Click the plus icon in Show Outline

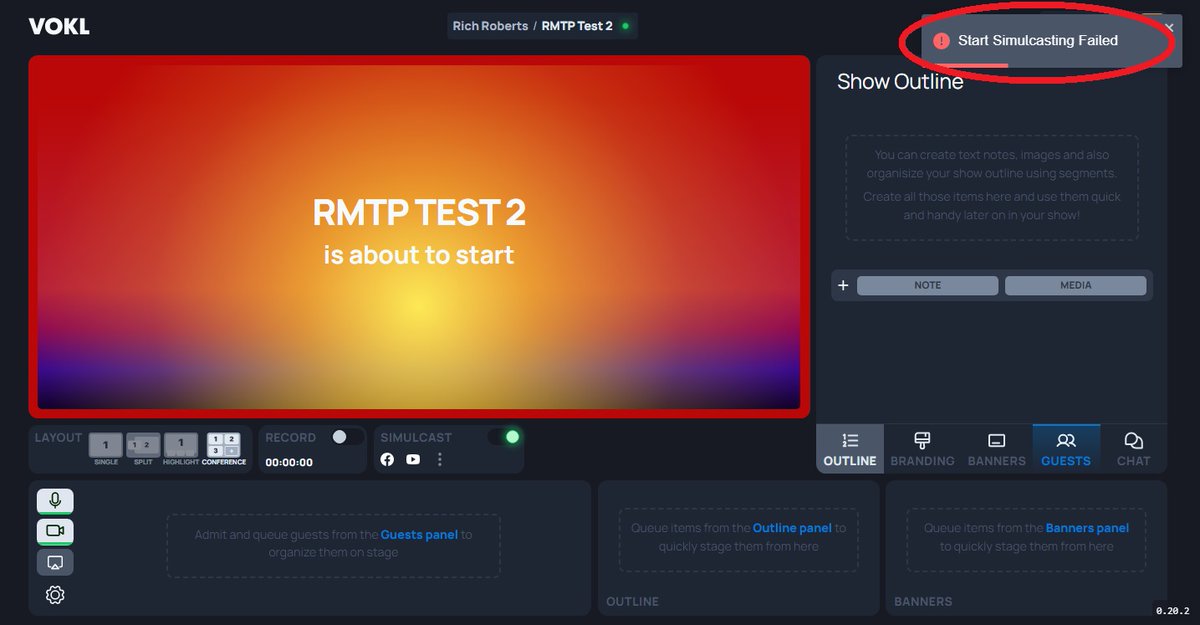pos(843,285)
